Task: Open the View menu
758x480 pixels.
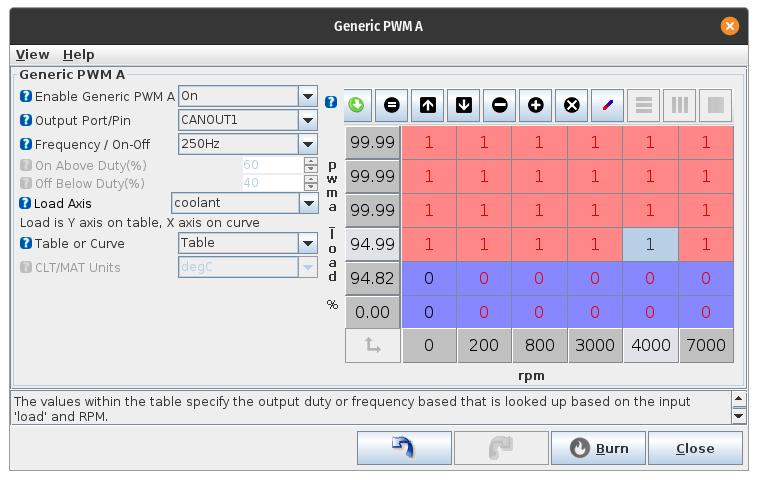Action: click(x=32, y=55)
